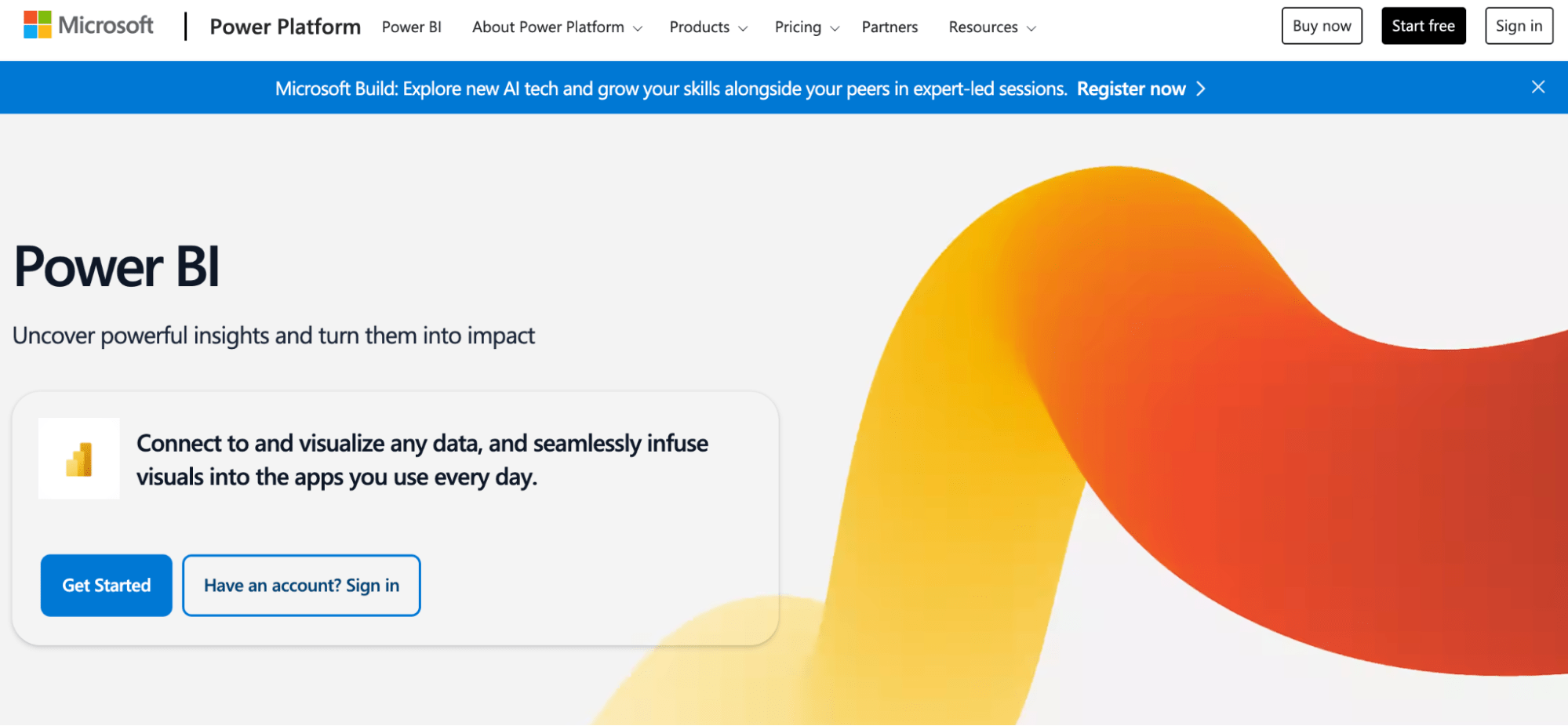Expand the Products dropdown menu
The height and width of the screenshot is (726, 1568).
(708, 27)
